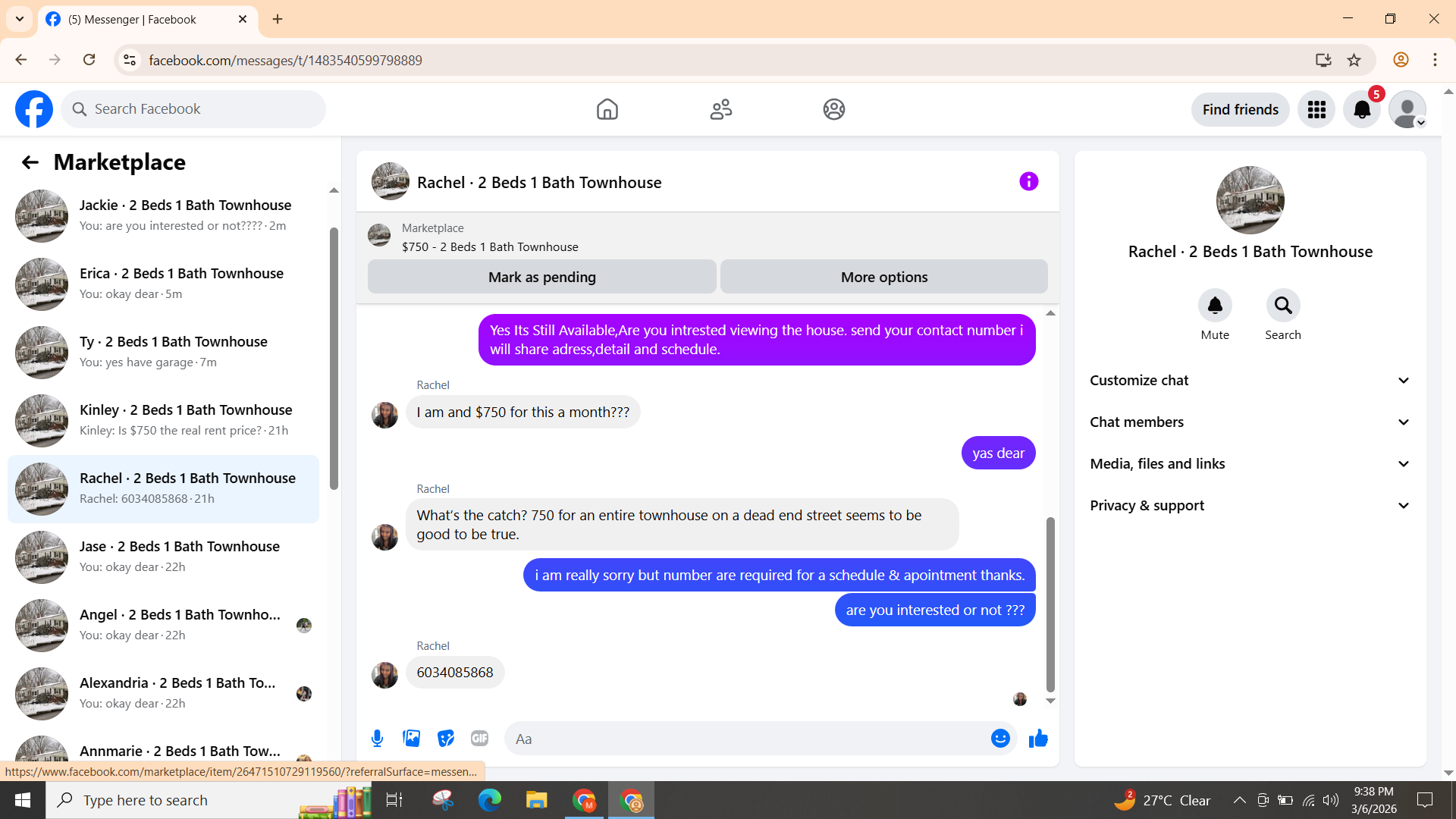Open the notifications bell with badge

[1362, 110]
